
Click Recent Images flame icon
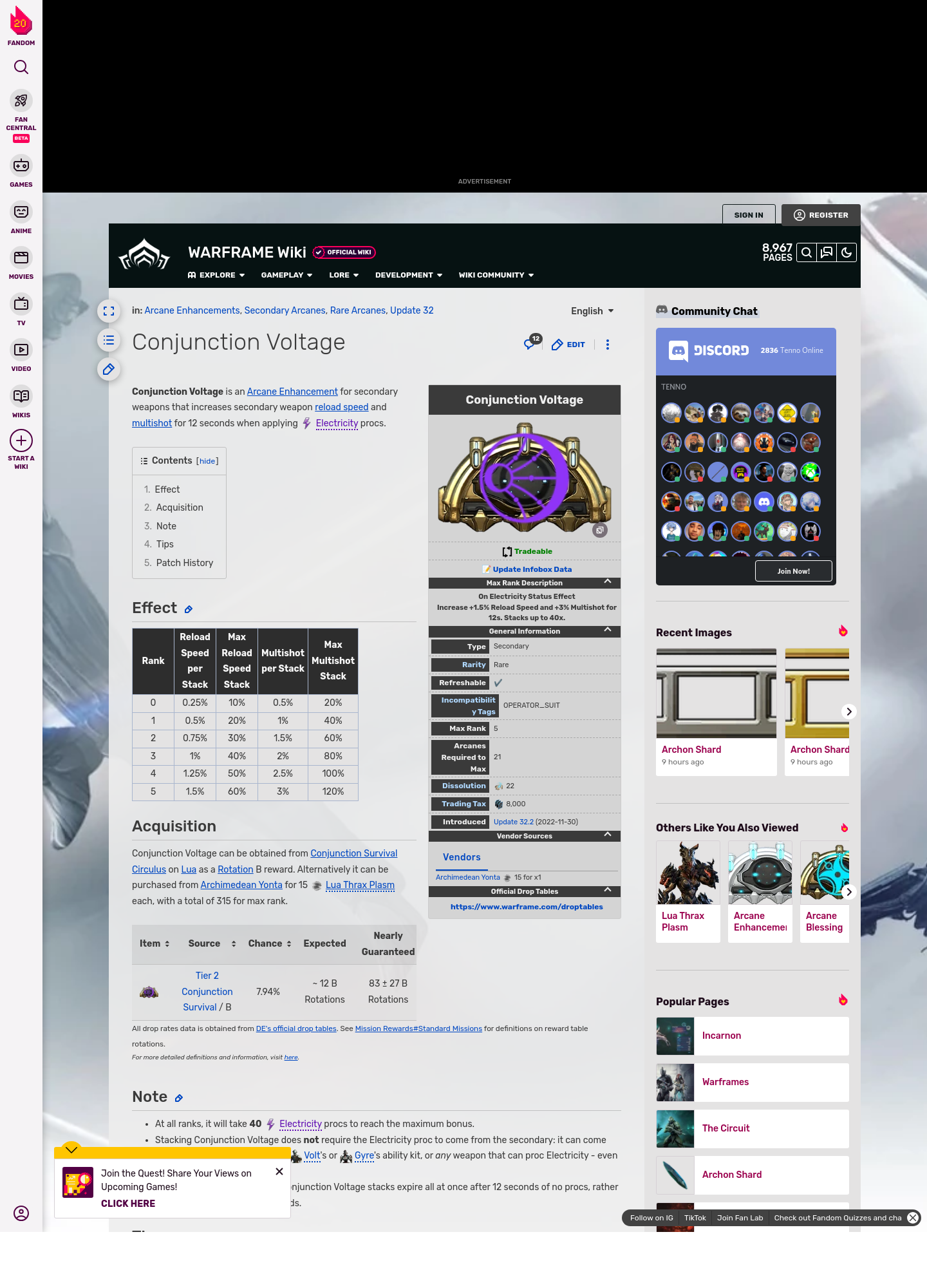coord(843,630)
